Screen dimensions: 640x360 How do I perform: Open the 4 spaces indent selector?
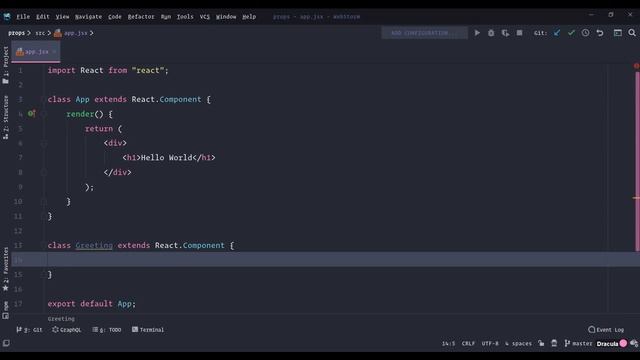[518, 344]
